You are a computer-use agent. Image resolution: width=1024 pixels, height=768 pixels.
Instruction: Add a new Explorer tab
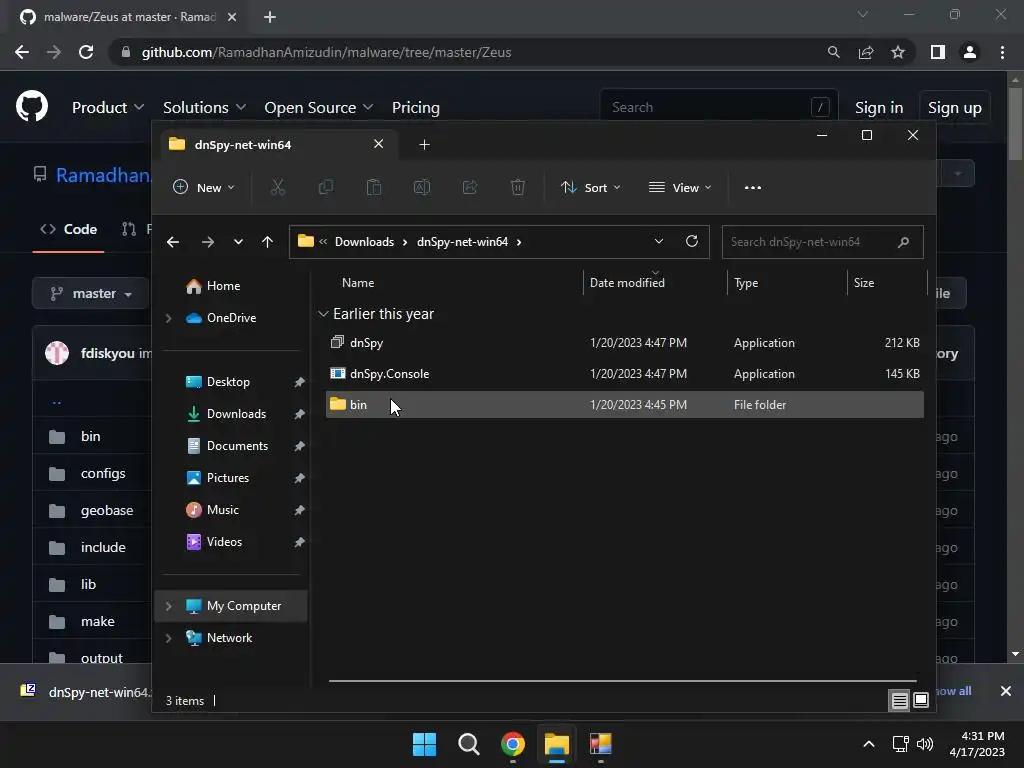coord(424,144)
